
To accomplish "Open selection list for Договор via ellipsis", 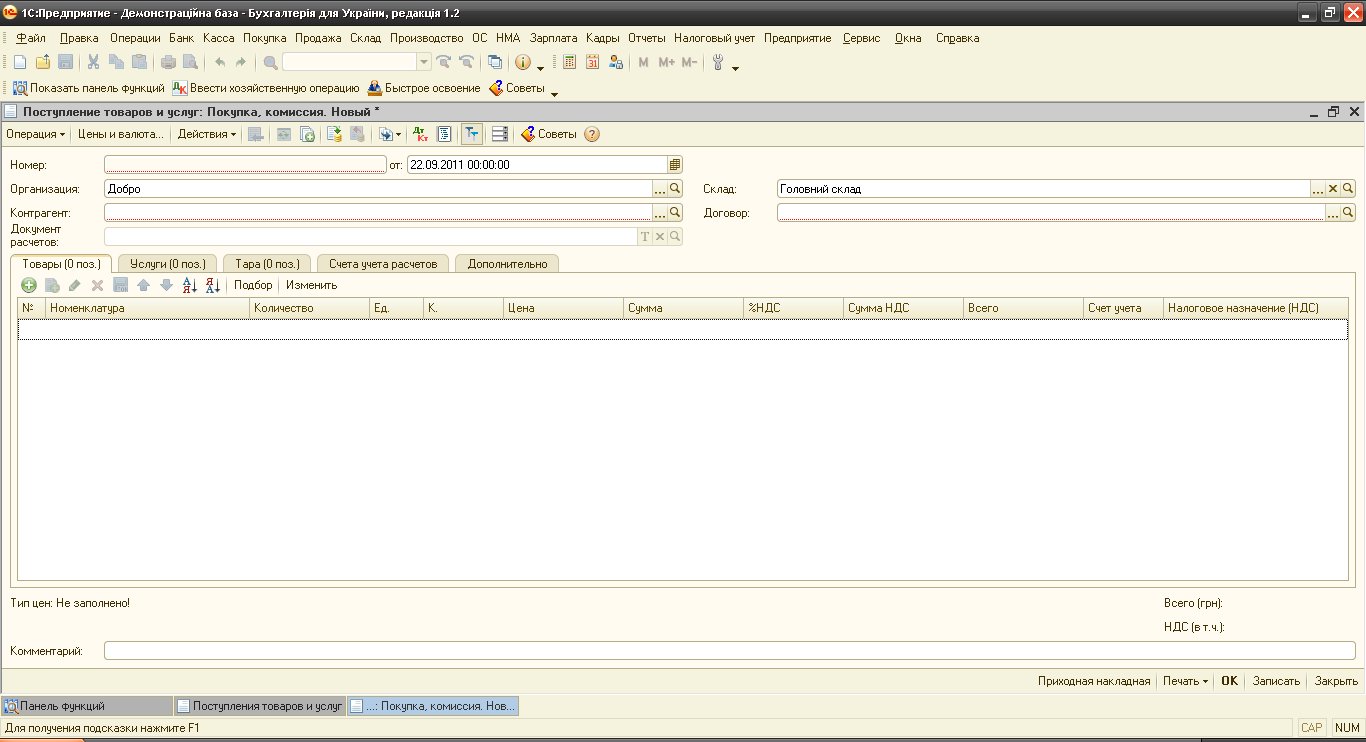I will click(1333, 212).
